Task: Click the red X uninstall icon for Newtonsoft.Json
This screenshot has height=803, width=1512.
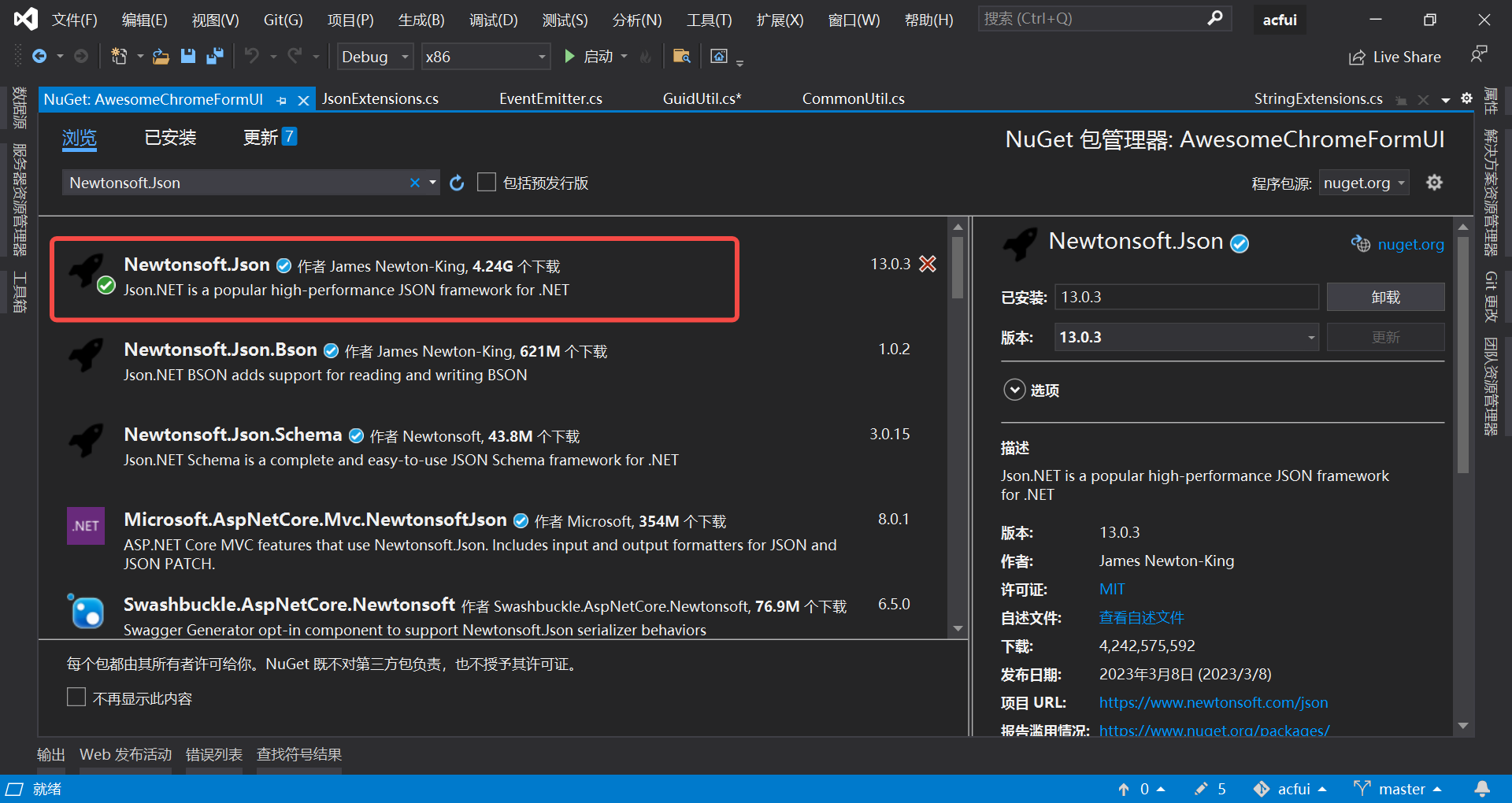Action: point(928,264)
